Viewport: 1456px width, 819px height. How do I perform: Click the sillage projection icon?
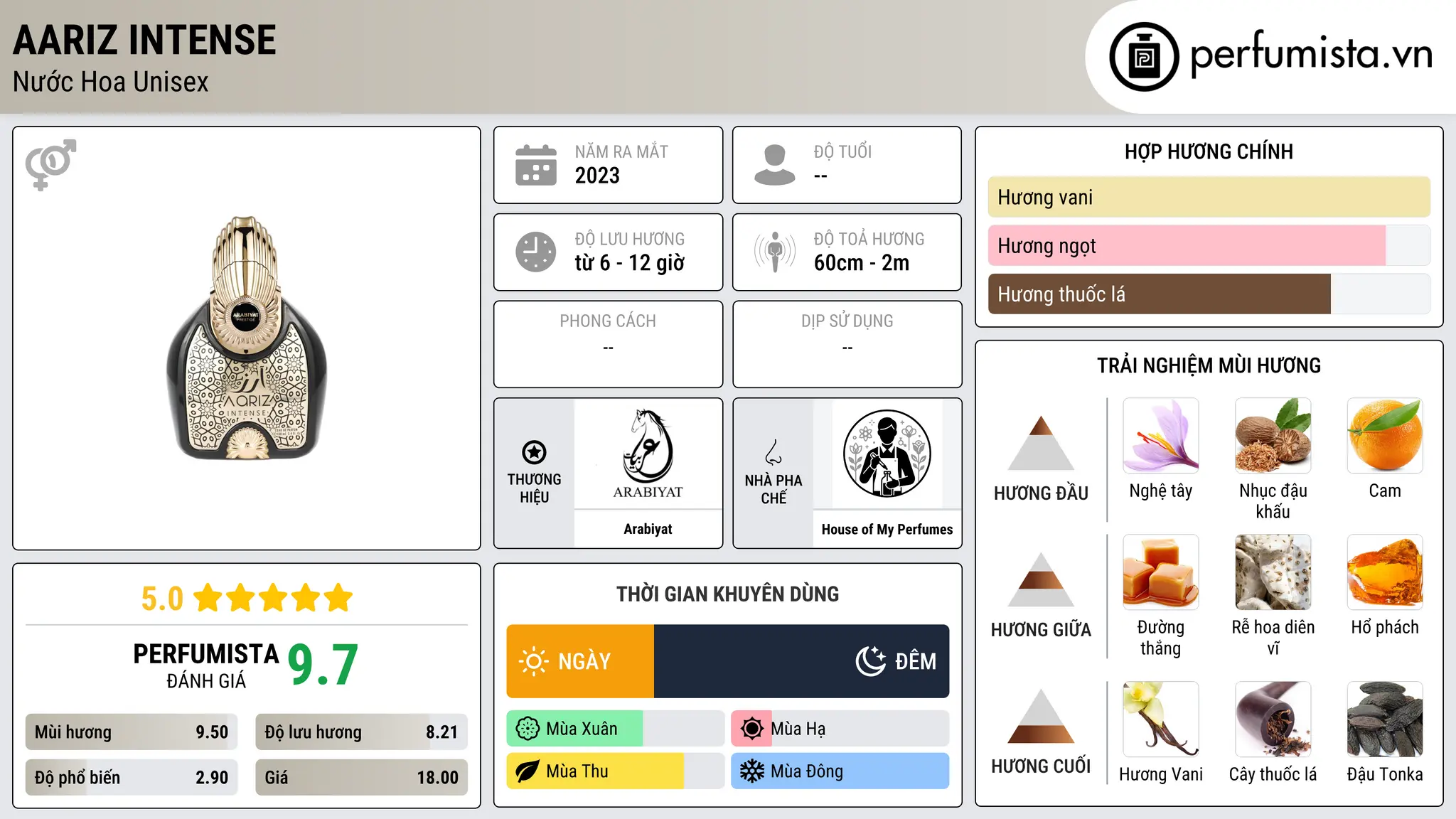pos(775,252)
